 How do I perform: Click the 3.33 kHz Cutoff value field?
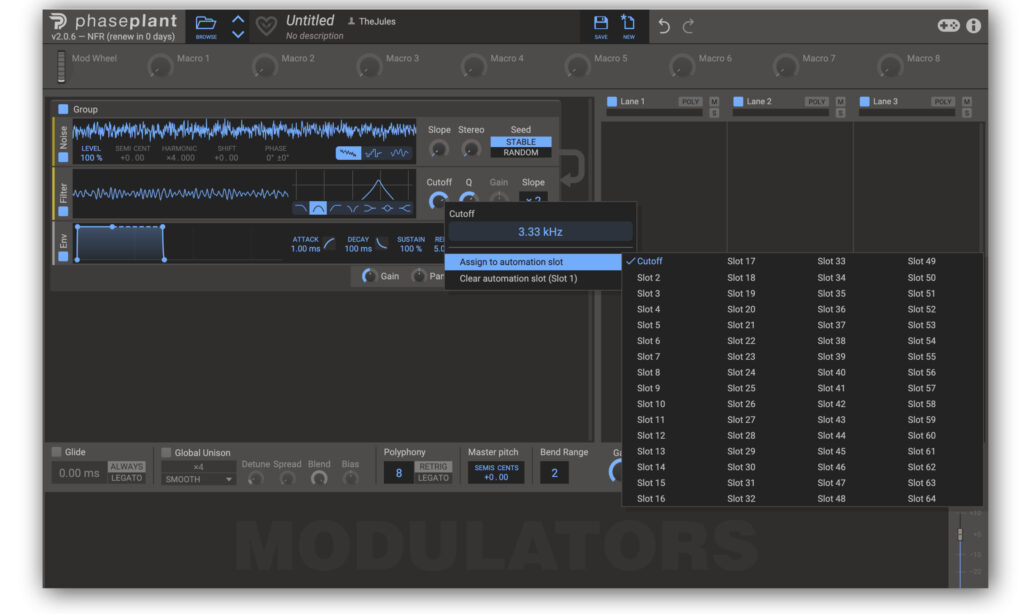540,232
